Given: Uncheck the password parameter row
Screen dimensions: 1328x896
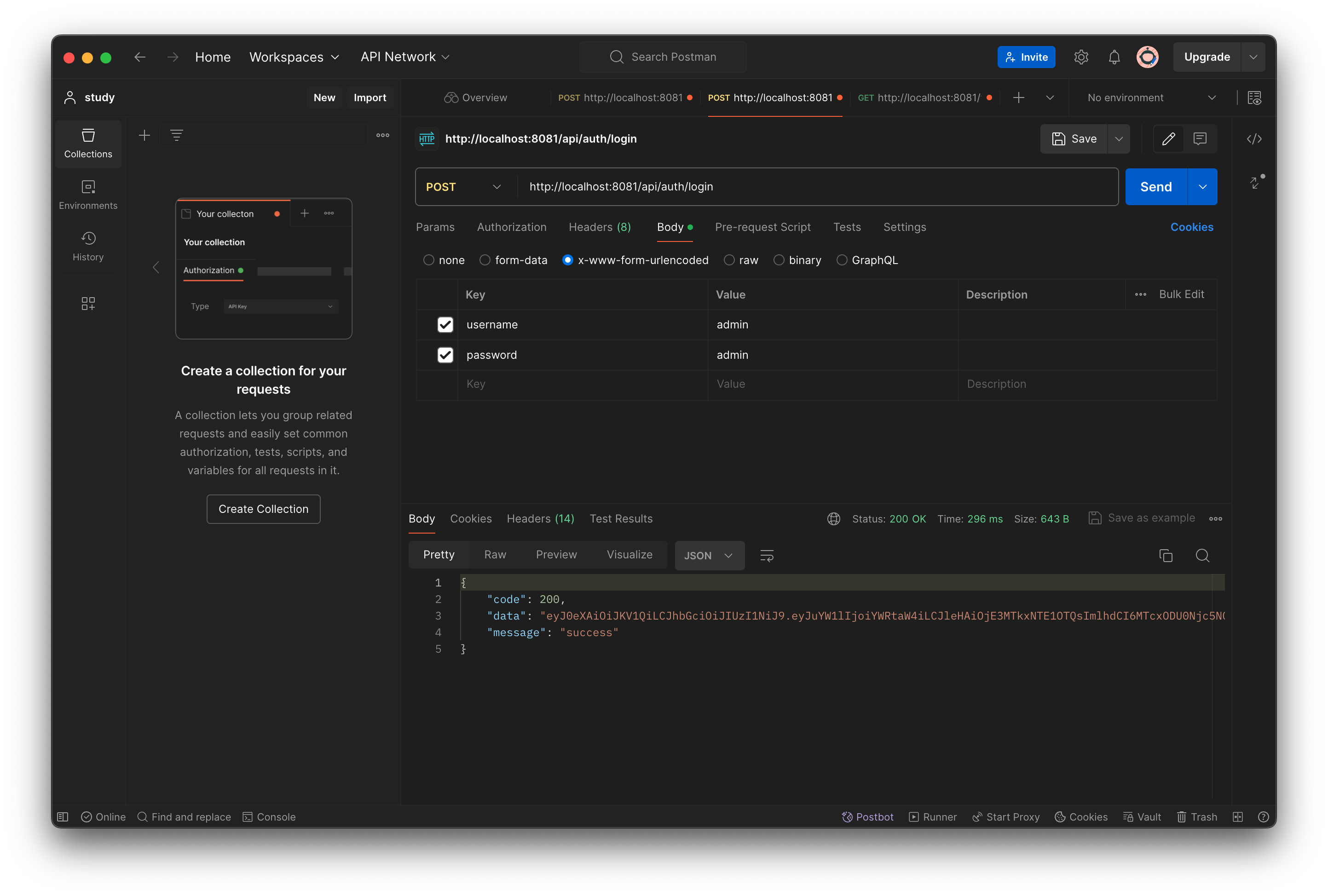Looking at the screenshot, I should click(445, 355).
